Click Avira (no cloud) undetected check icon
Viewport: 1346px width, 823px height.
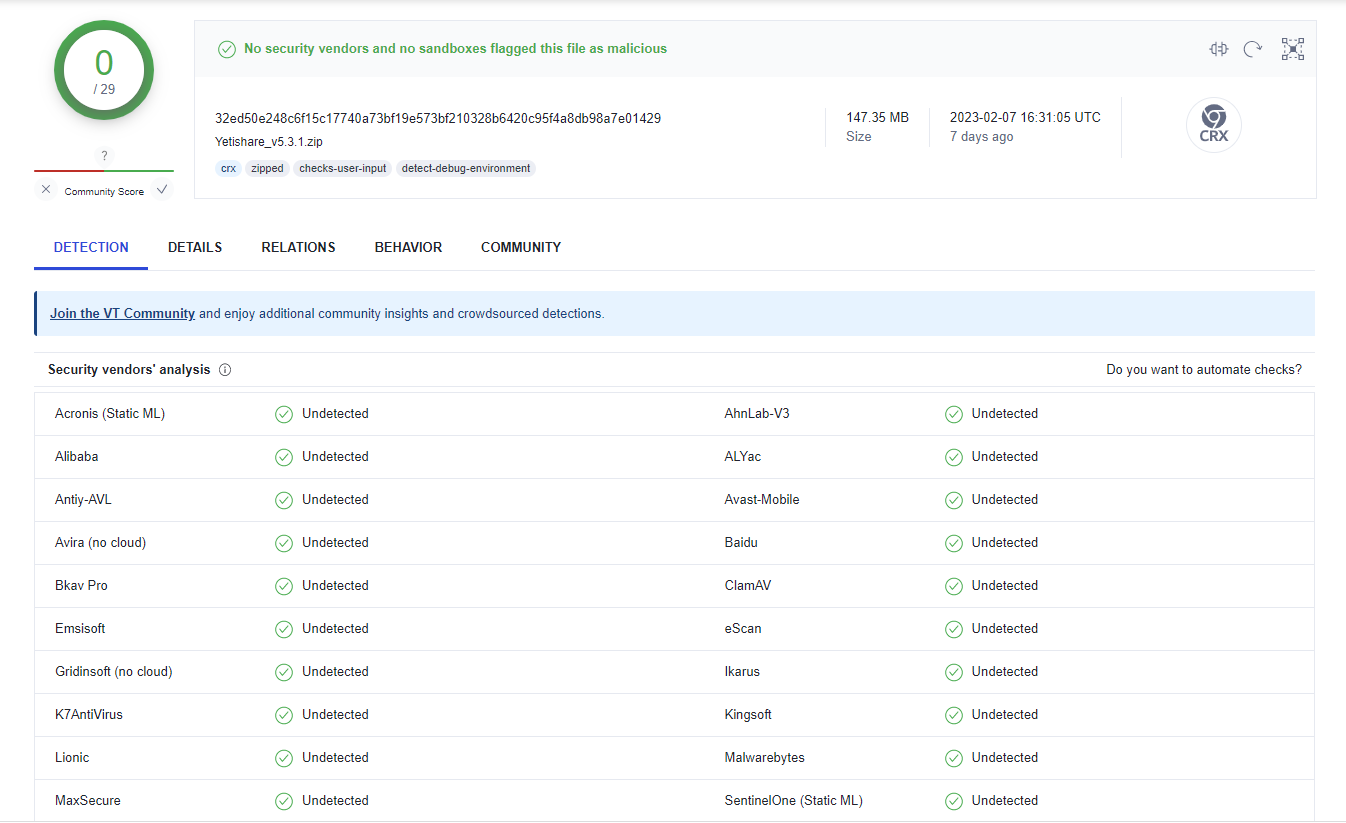(x=284, y=543)
